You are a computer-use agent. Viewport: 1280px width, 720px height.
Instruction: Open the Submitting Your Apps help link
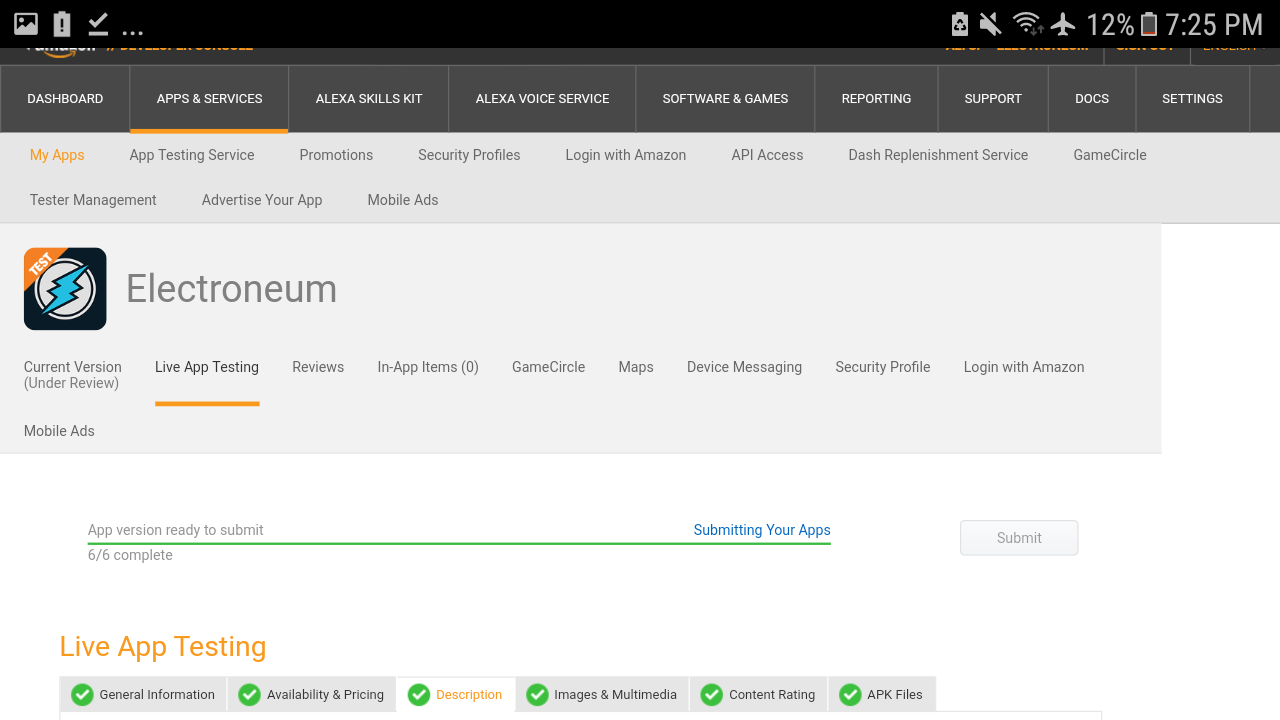click(x=762, y=530)
